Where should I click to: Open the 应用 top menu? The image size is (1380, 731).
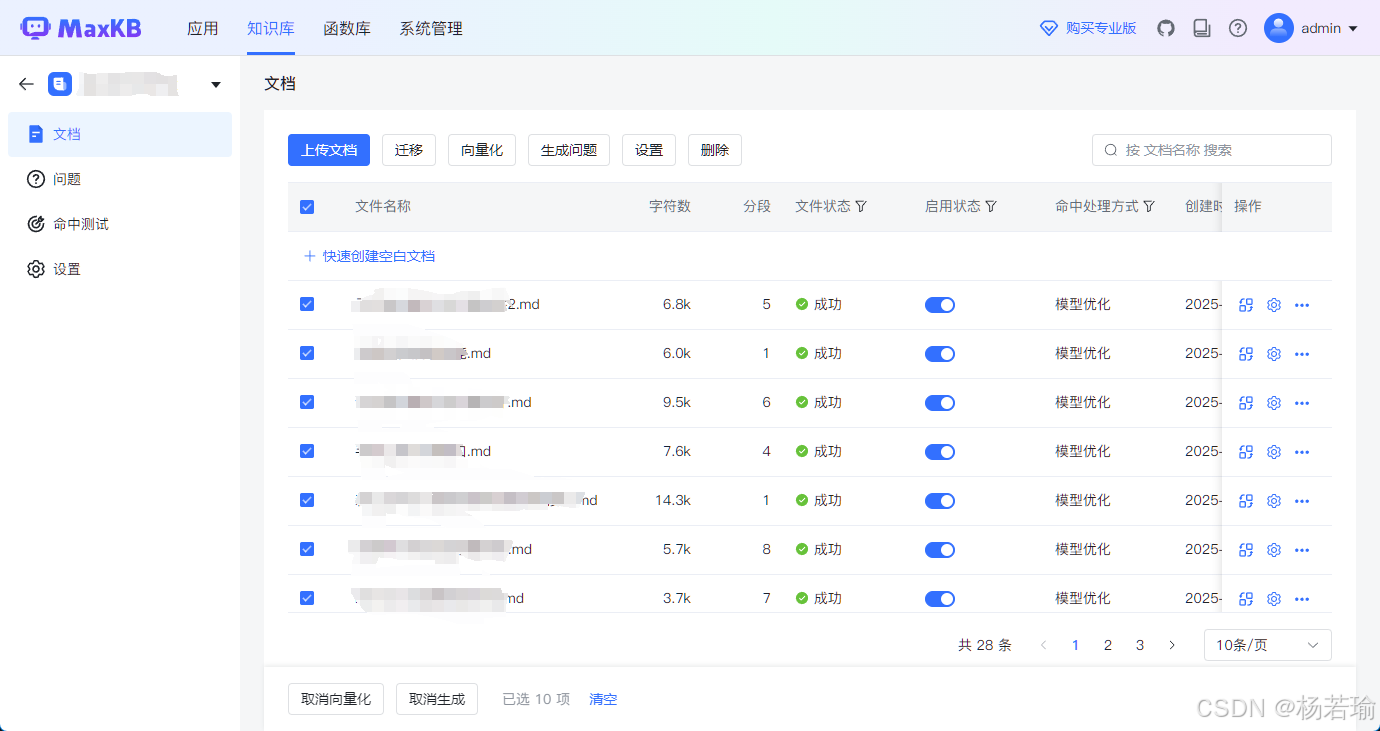coord(203,28)
